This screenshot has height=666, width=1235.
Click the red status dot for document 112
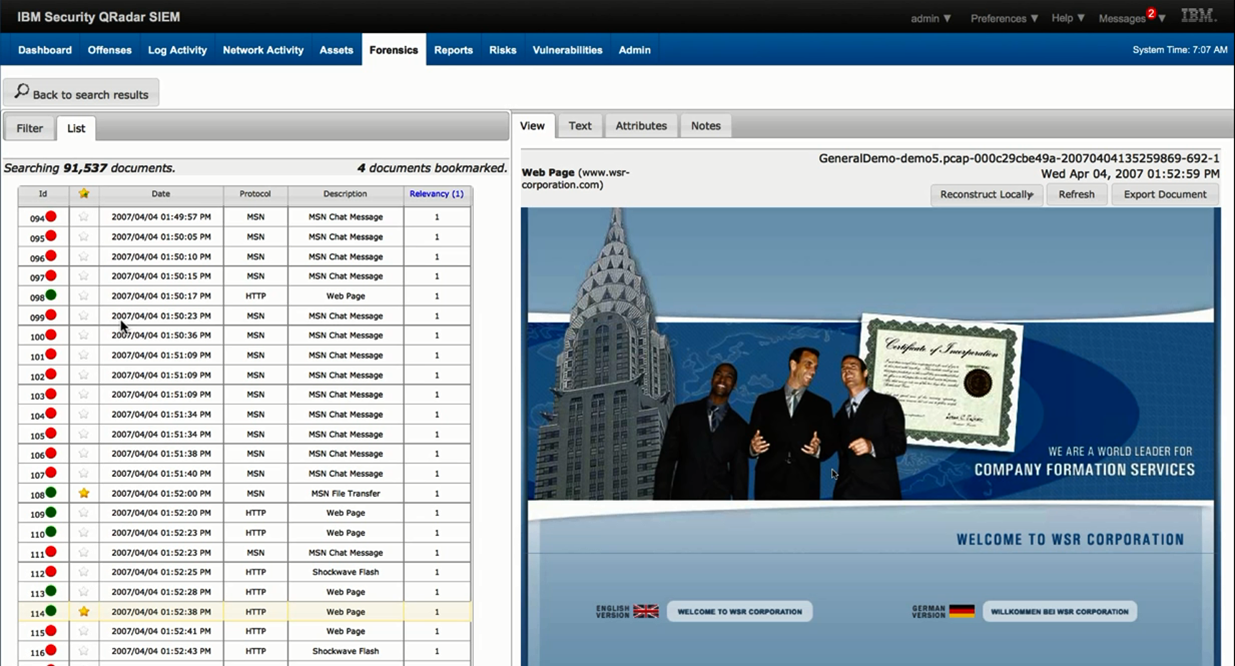point(51,572)
